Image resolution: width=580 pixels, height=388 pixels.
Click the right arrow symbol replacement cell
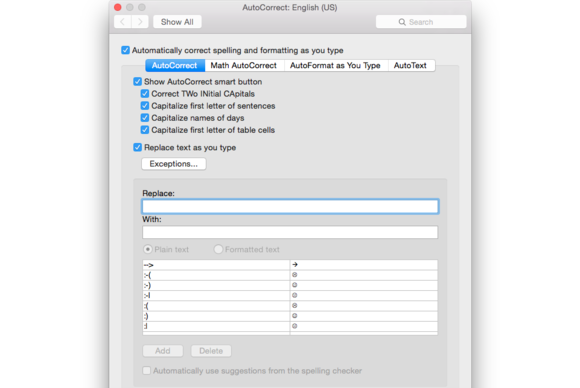coord(364,265)
